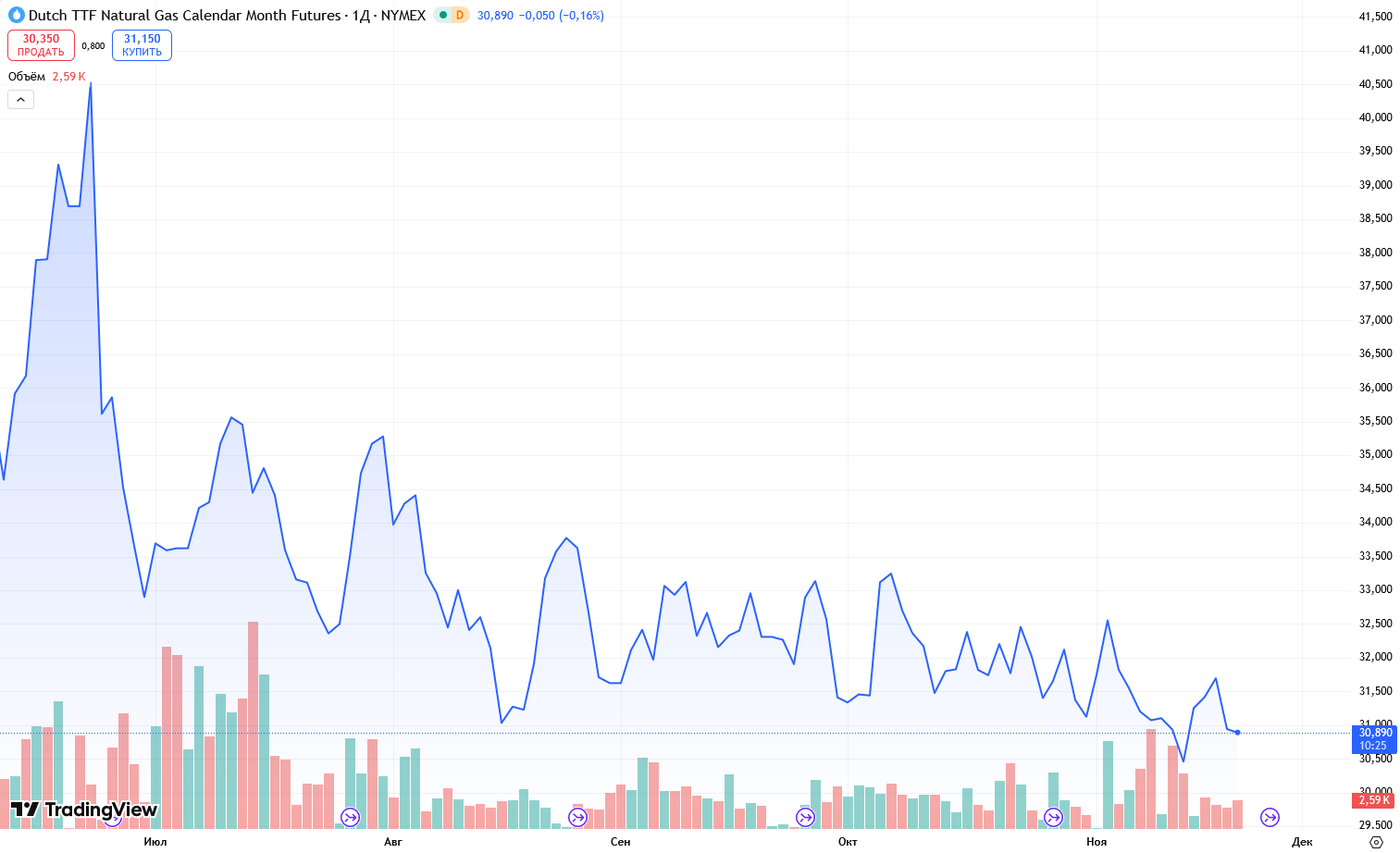Click the blue droplet symbol icon
This screenshot has height=853, width=1400.
click(16, 15)
